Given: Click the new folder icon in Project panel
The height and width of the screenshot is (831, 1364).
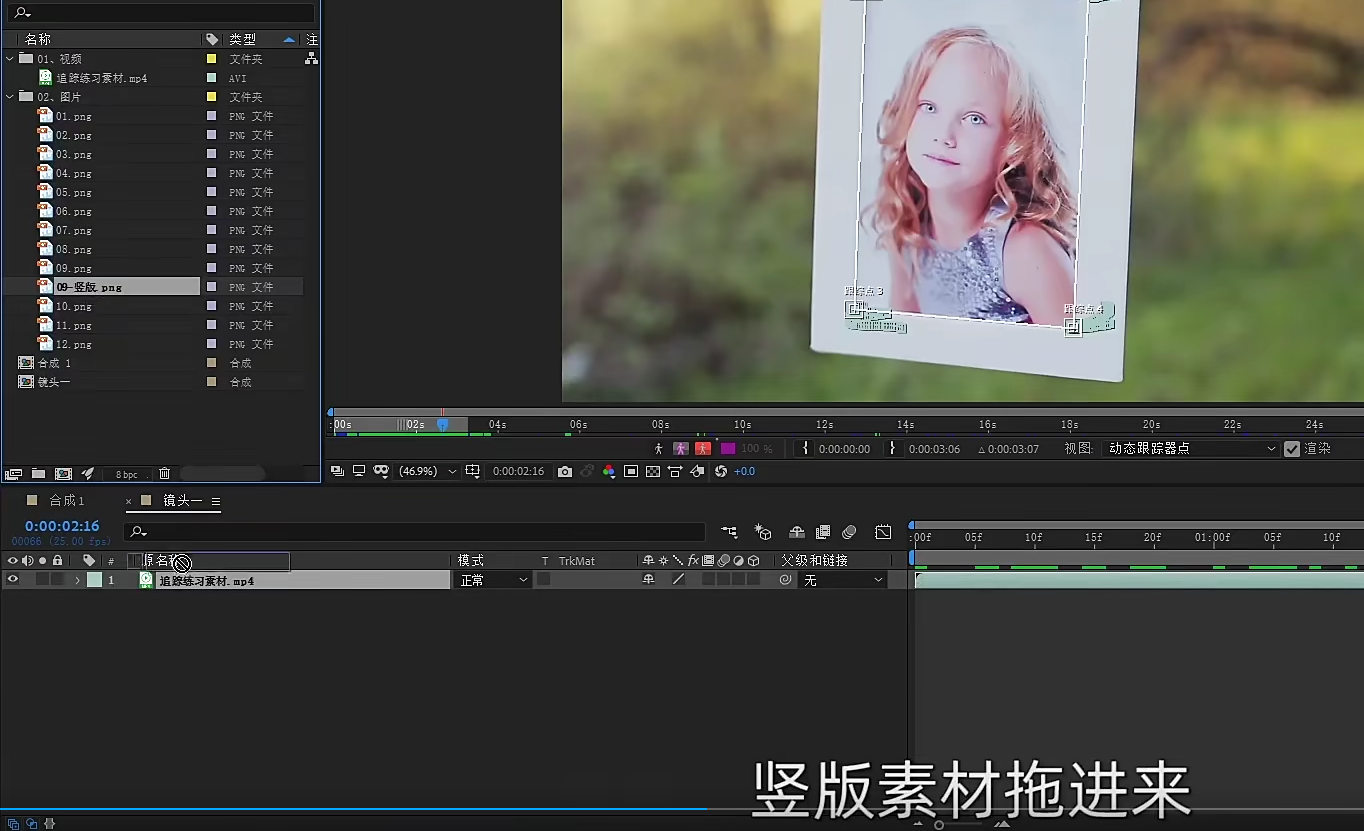Looking at the screenshot, I should pos(38,474).
